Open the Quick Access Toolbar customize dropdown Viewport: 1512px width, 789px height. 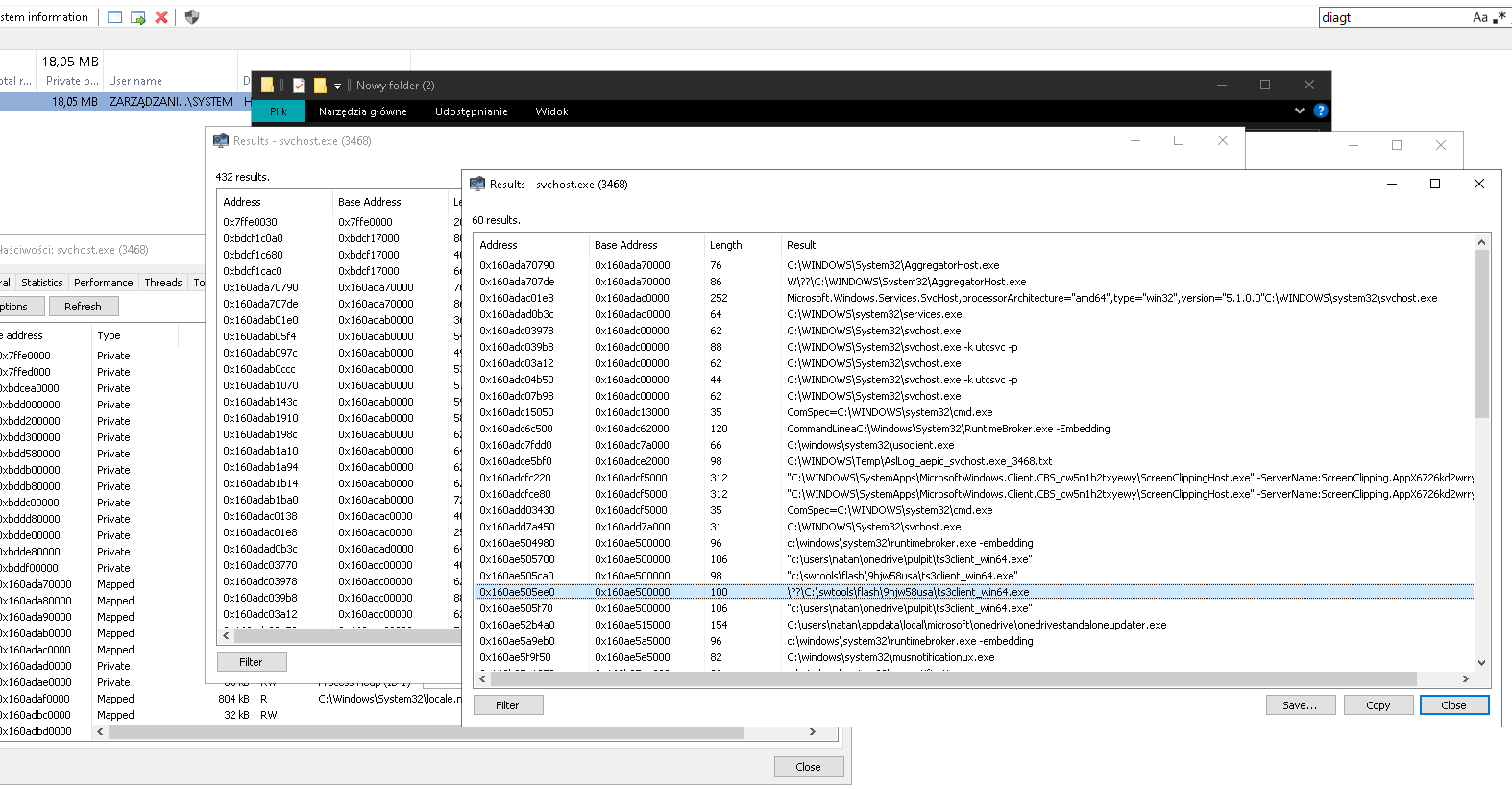[x=337, y=86]
